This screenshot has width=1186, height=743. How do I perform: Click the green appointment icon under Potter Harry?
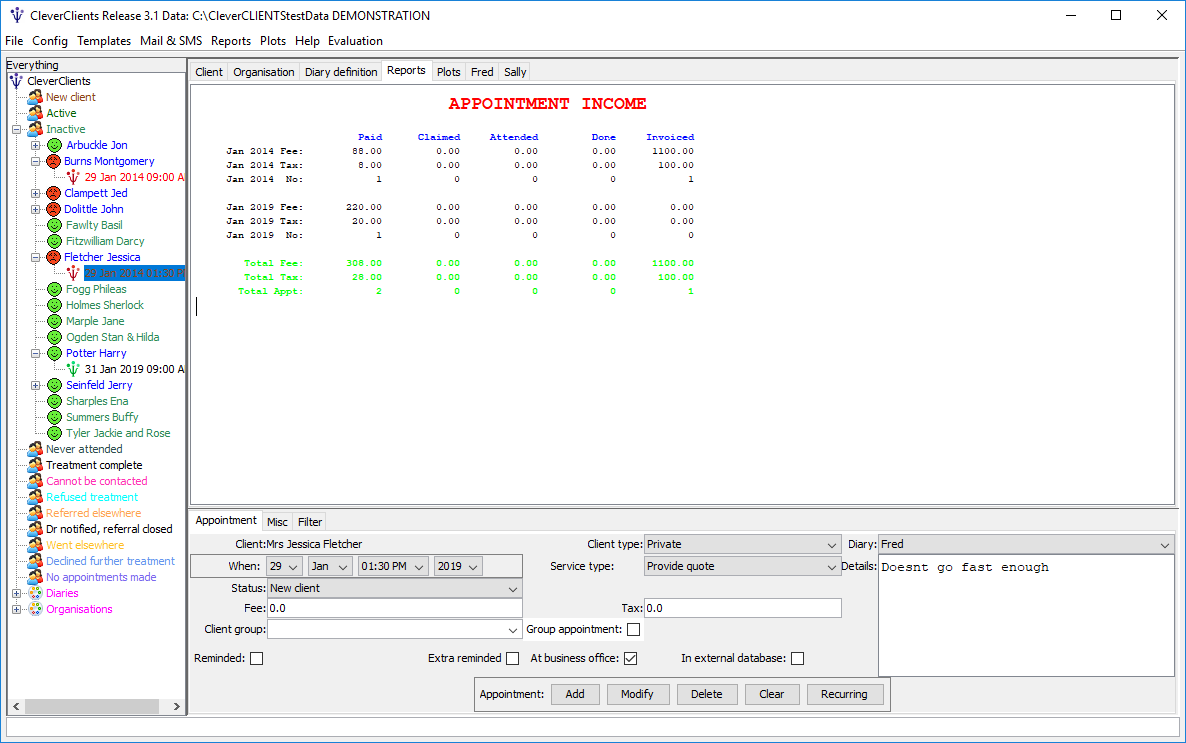click(x=73, y=369)
